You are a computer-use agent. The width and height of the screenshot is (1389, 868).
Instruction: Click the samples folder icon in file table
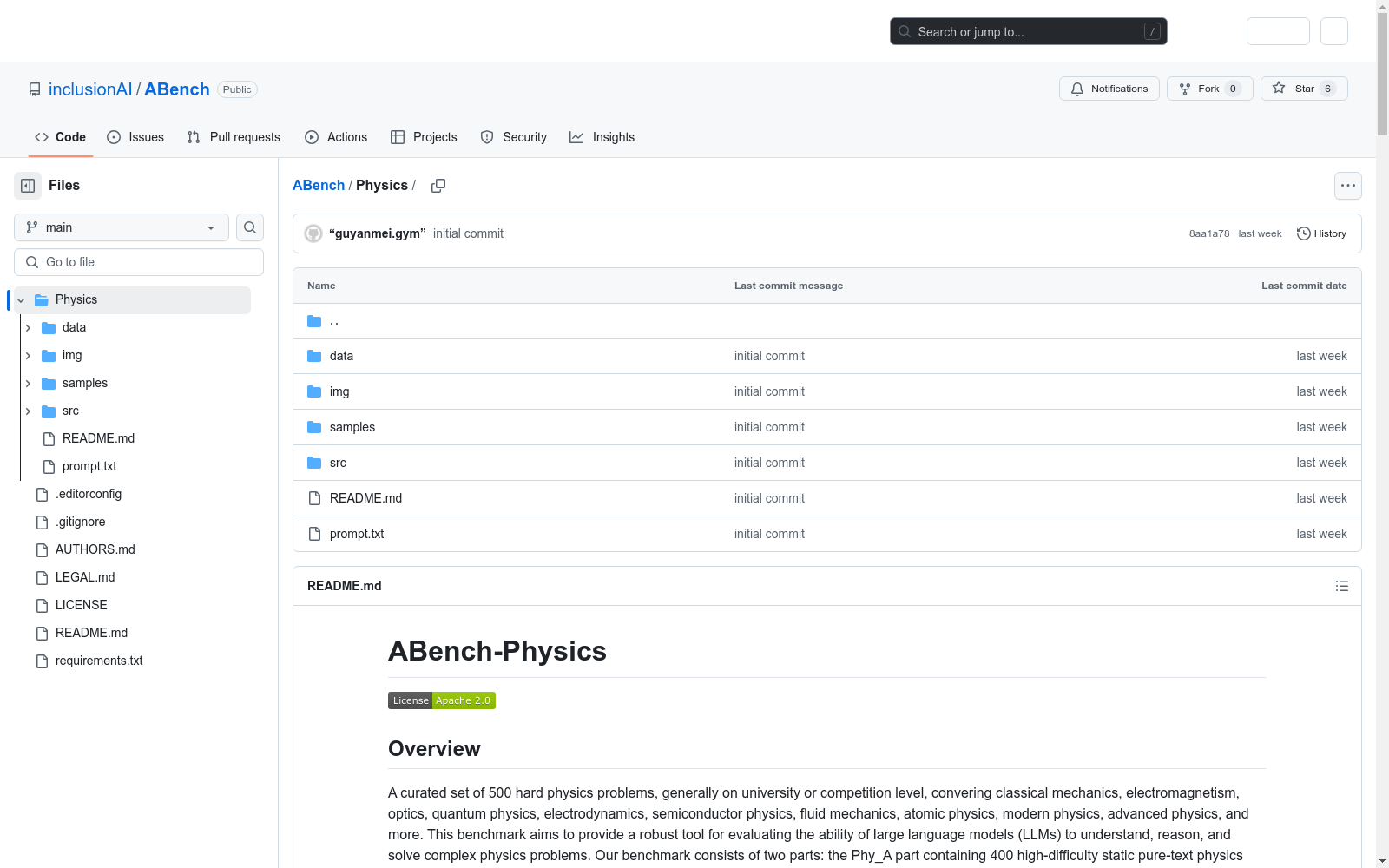[x=314, y=427]
